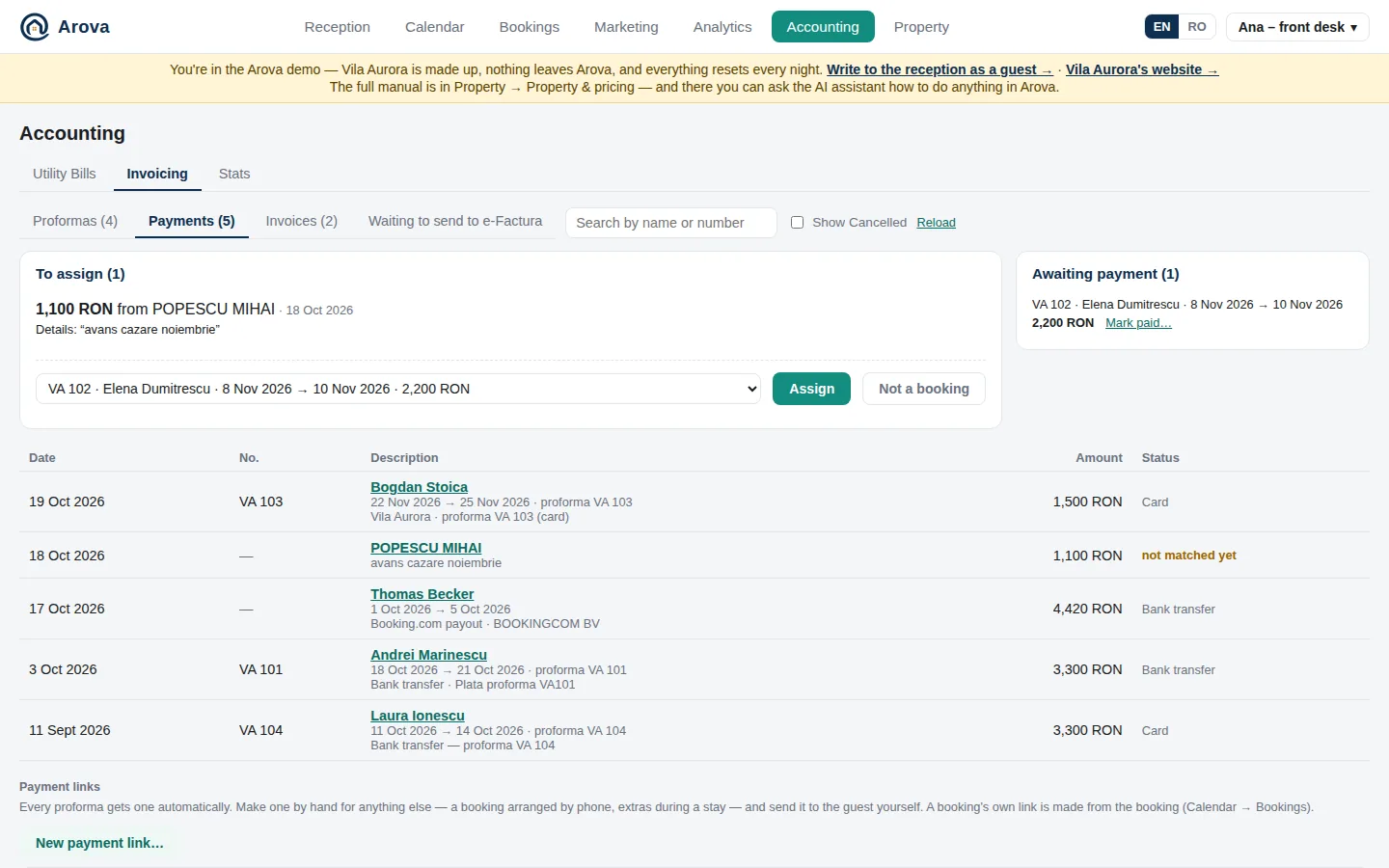
Task: Switch language to EN
Action: [x=1162, y=27]
